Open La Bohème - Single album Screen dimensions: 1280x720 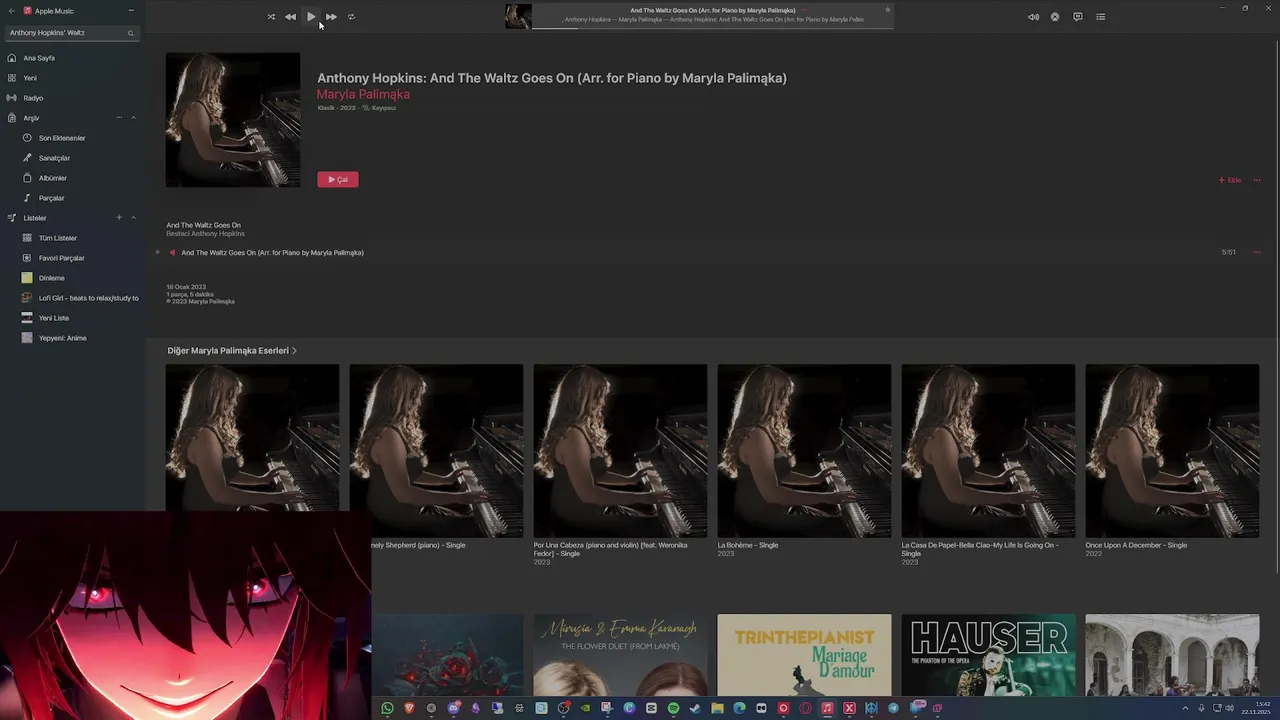click(x=804, y=451)
